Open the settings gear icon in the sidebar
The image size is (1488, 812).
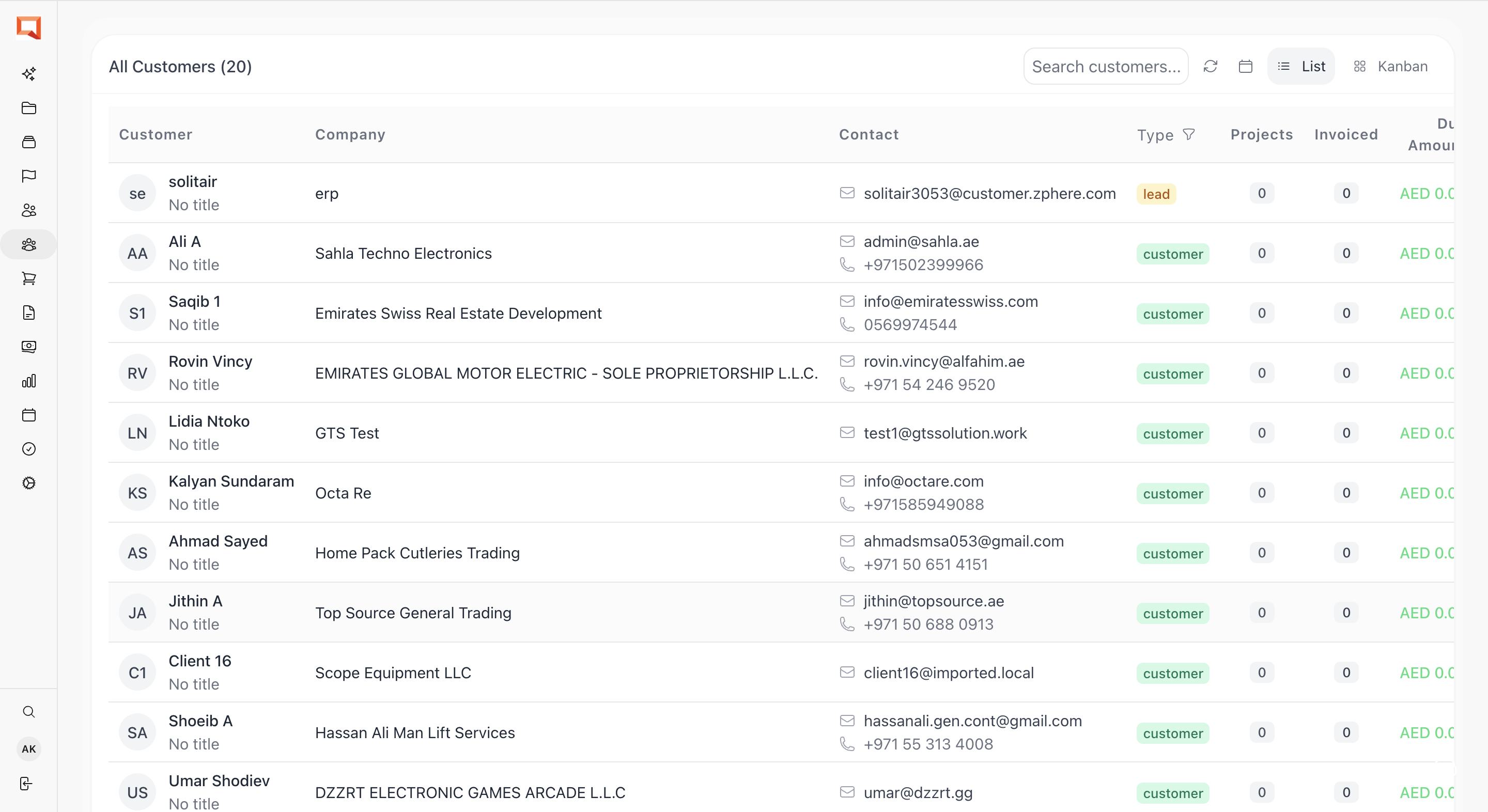pos(28,483)
